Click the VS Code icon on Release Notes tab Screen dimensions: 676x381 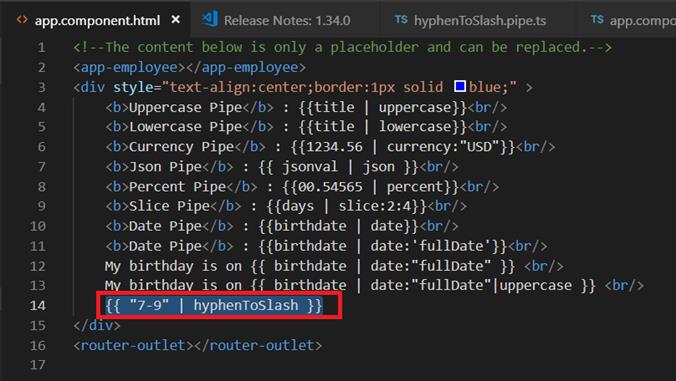210,19
